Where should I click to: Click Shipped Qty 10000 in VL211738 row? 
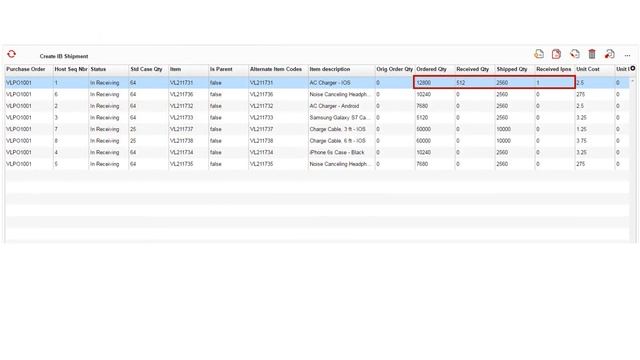[x=504, y=141]
